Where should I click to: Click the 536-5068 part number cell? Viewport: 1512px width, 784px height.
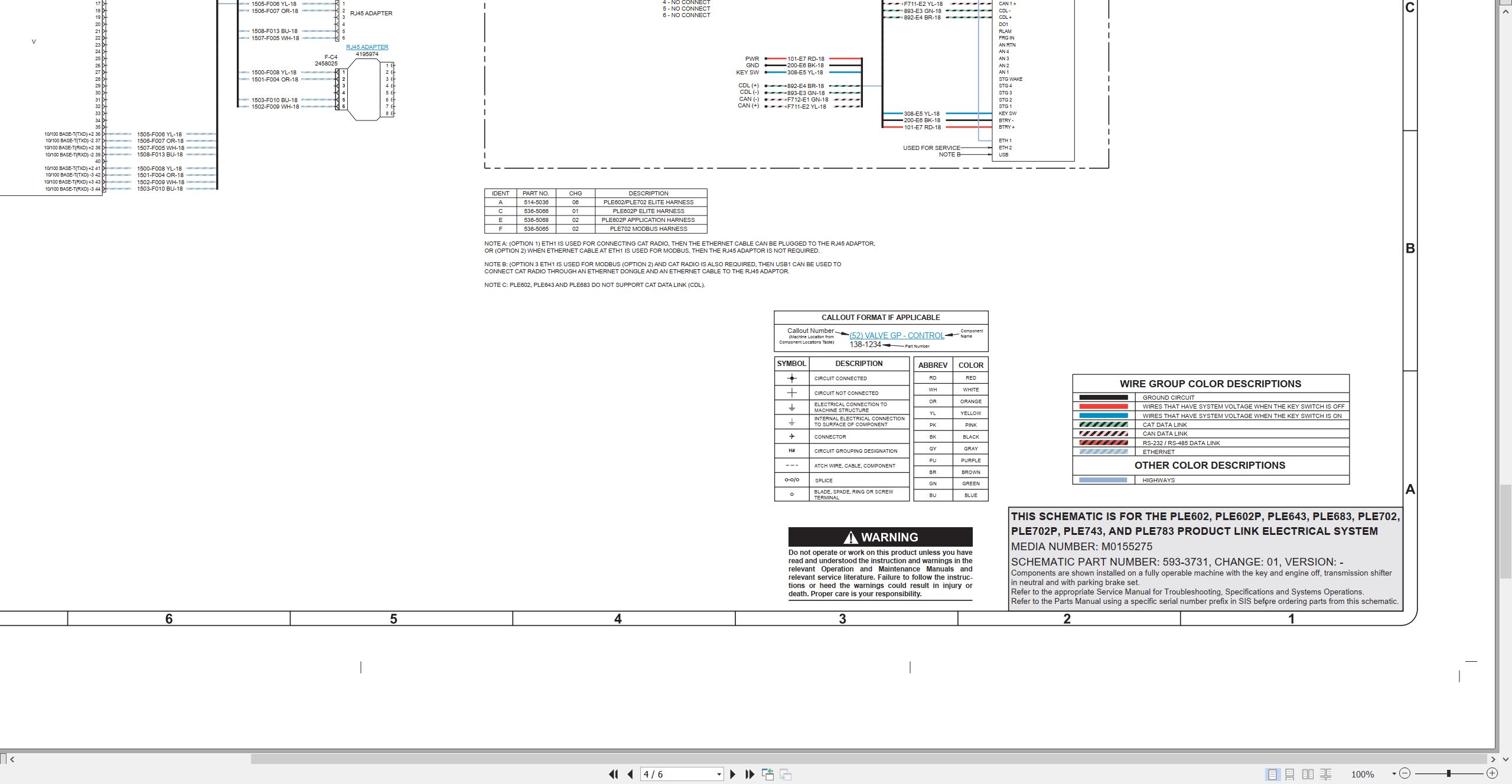point(536,220)
